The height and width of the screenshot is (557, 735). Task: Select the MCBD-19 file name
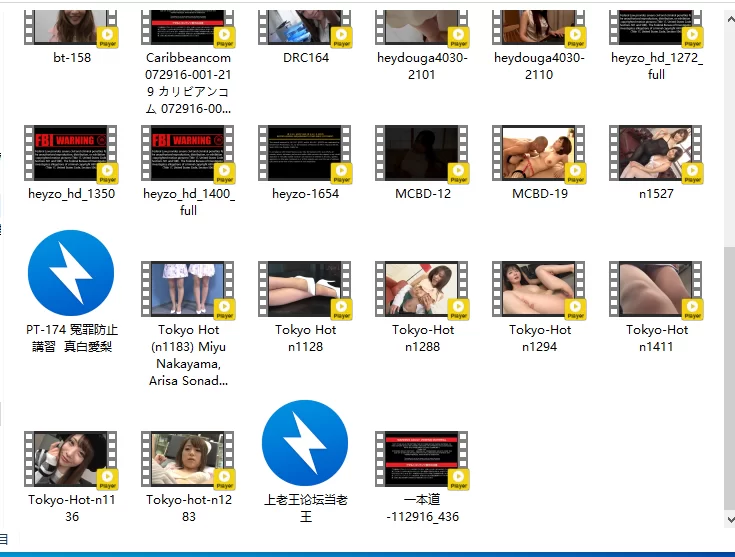540,194
